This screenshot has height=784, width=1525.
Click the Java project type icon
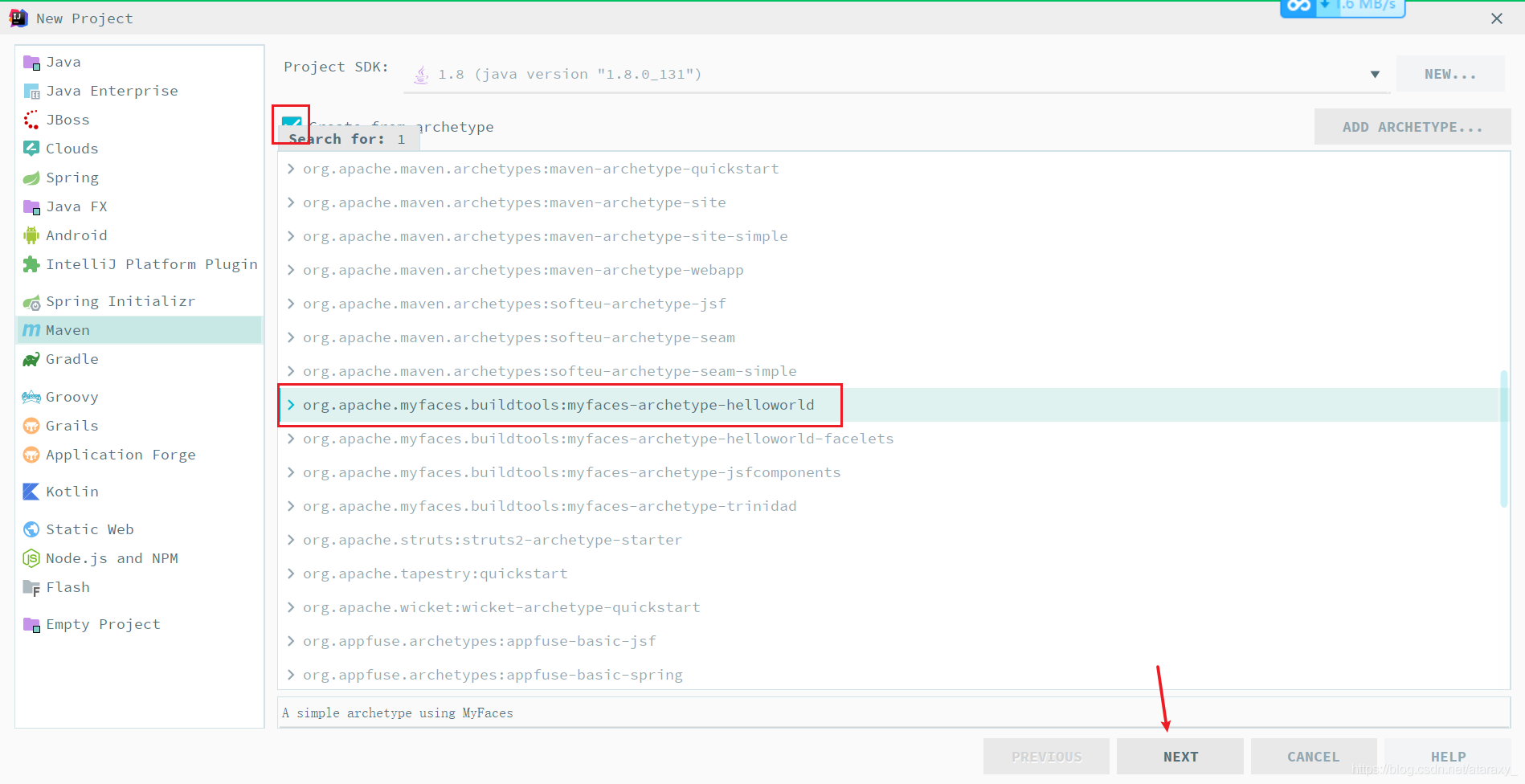31,63
